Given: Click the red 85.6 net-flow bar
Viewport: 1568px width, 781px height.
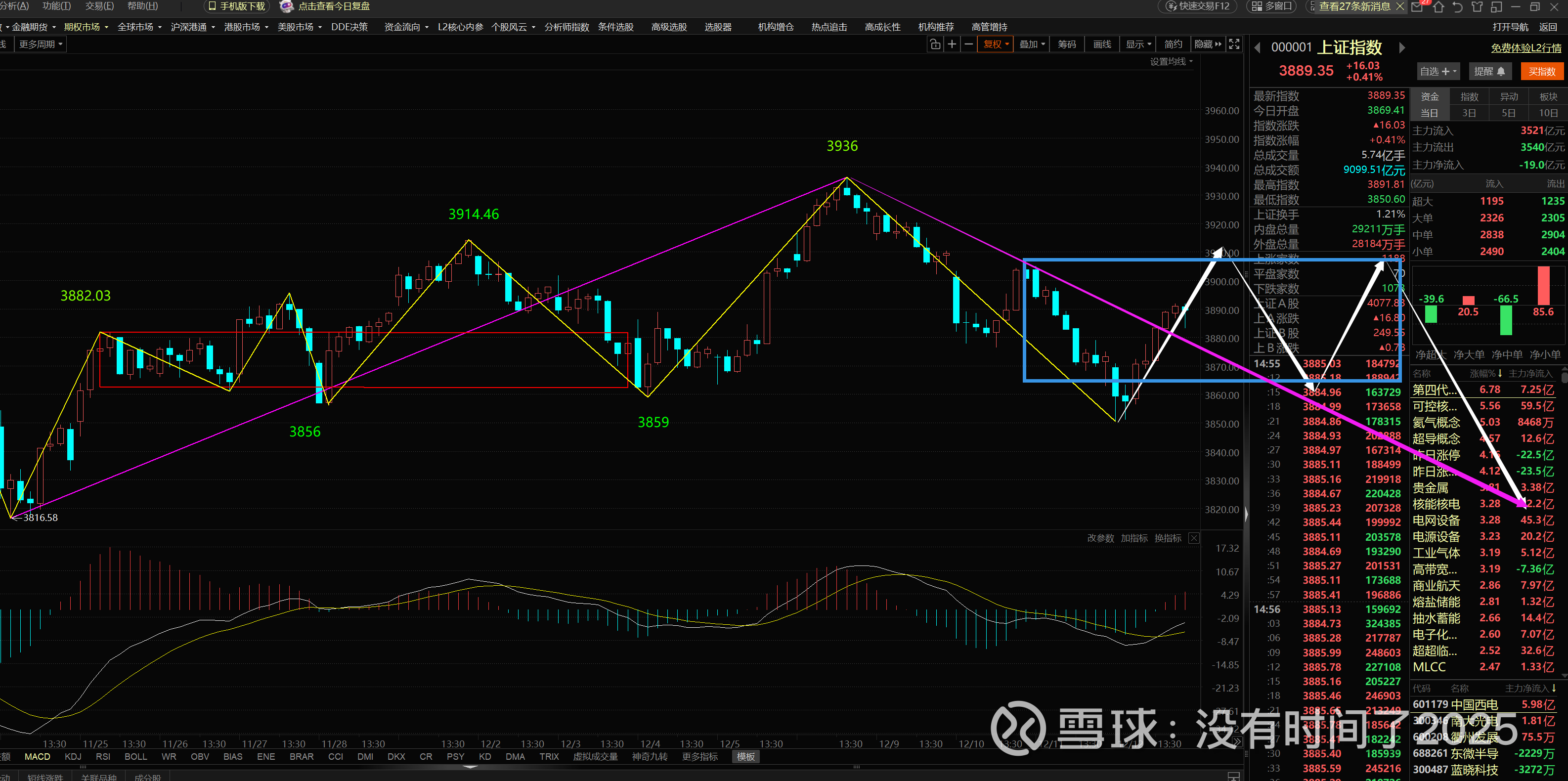Looking at the screenshot, I should pyautogui.click(x=1543, y=286).
